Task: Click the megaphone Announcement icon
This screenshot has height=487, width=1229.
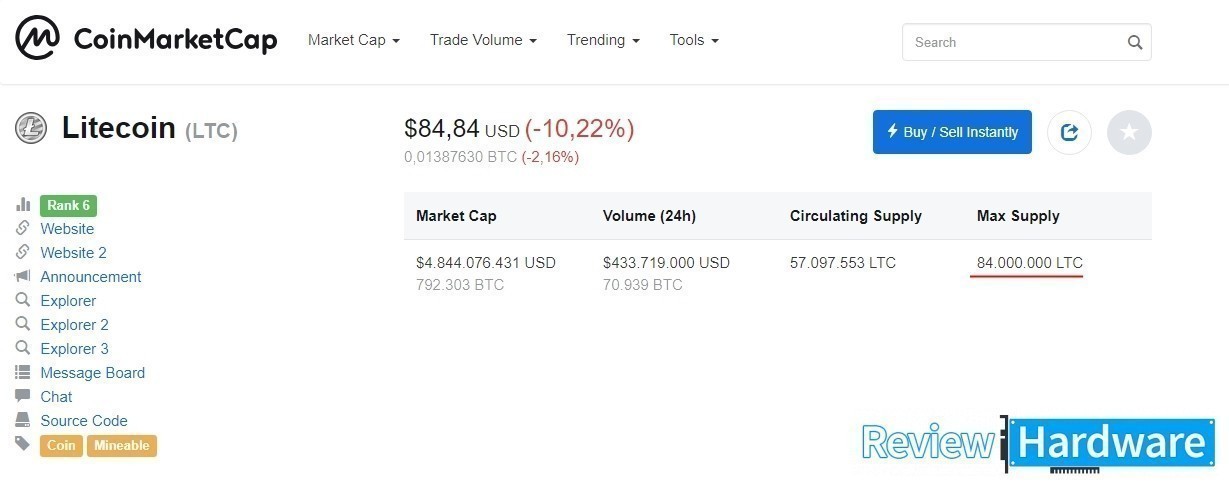Action: coord(23,277)
